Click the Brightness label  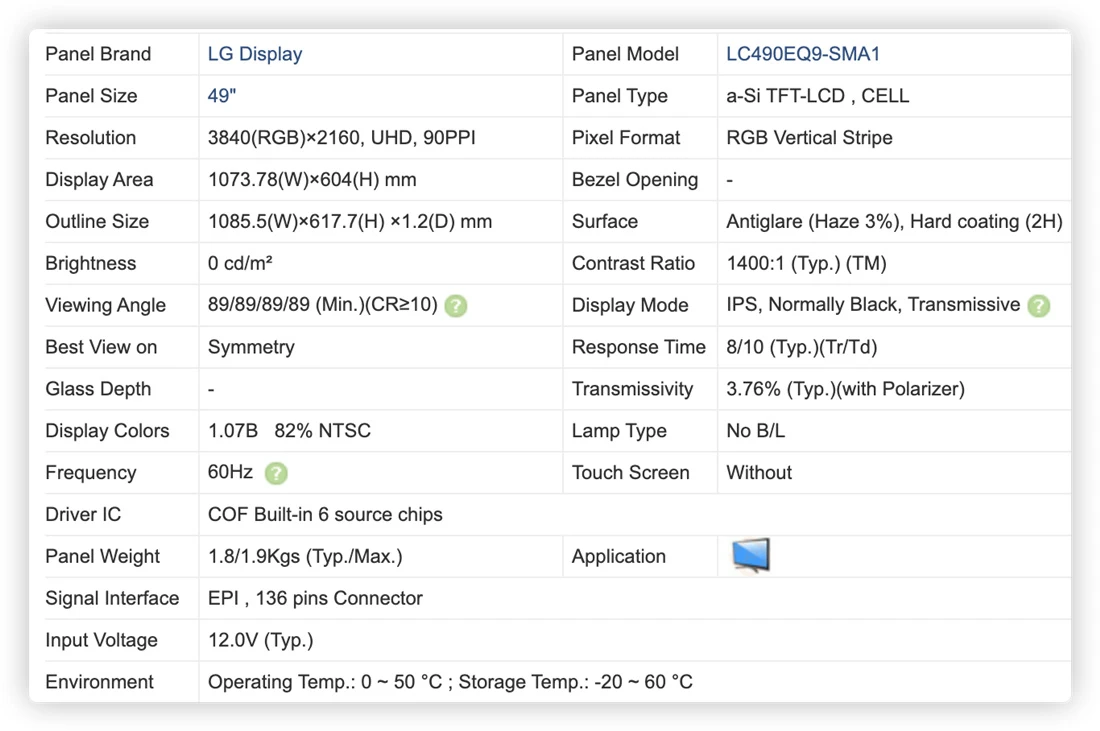(90, 263)
